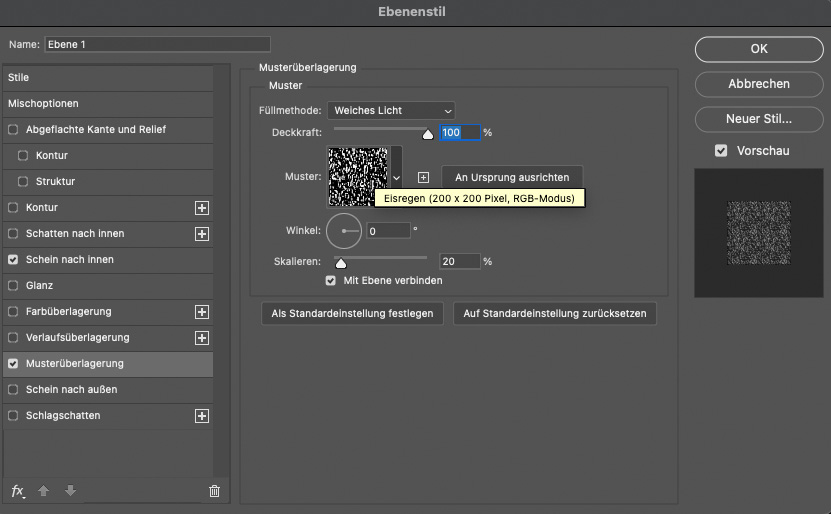Move effect down with the down arrow
Image resolution: width=831 pixels, height=514 pixels.
(x=70, y=491)
